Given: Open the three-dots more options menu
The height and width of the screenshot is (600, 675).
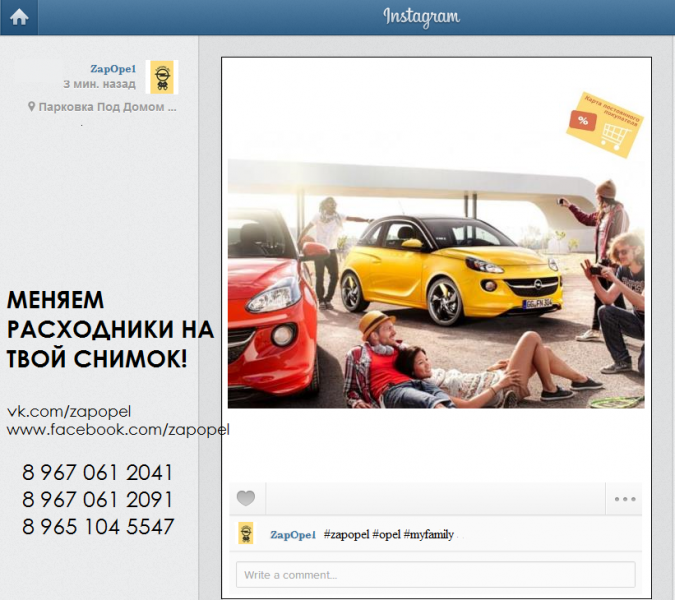Looking at the screenshot, I should (x=625, y=499).
